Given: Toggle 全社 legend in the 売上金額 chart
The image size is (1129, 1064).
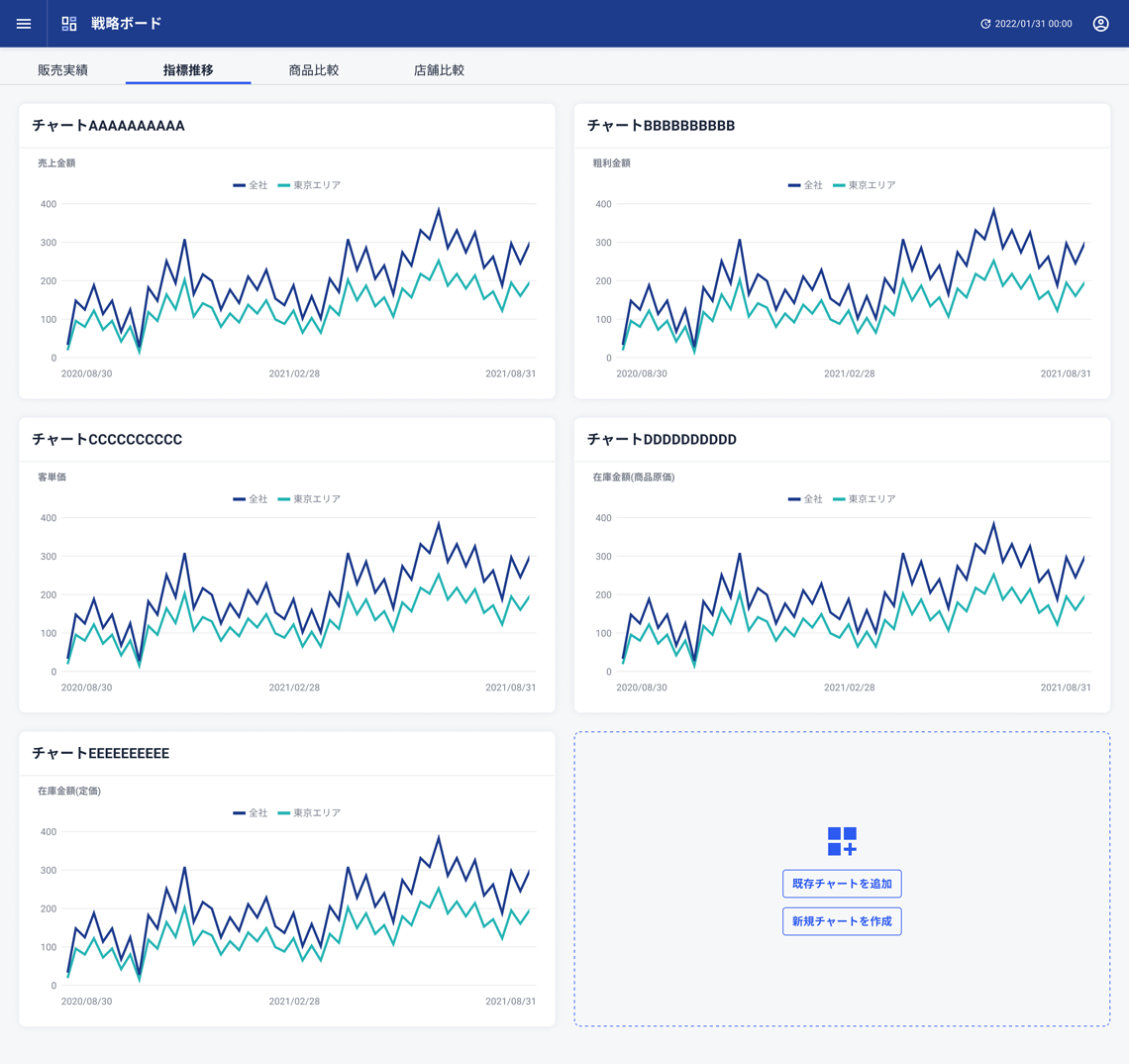Looking at the screenshot, I should pos(251,185).
